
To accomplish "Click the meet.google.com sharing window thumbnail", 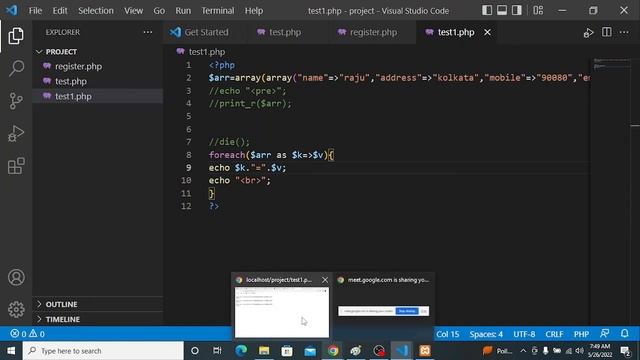I will 384,311.
